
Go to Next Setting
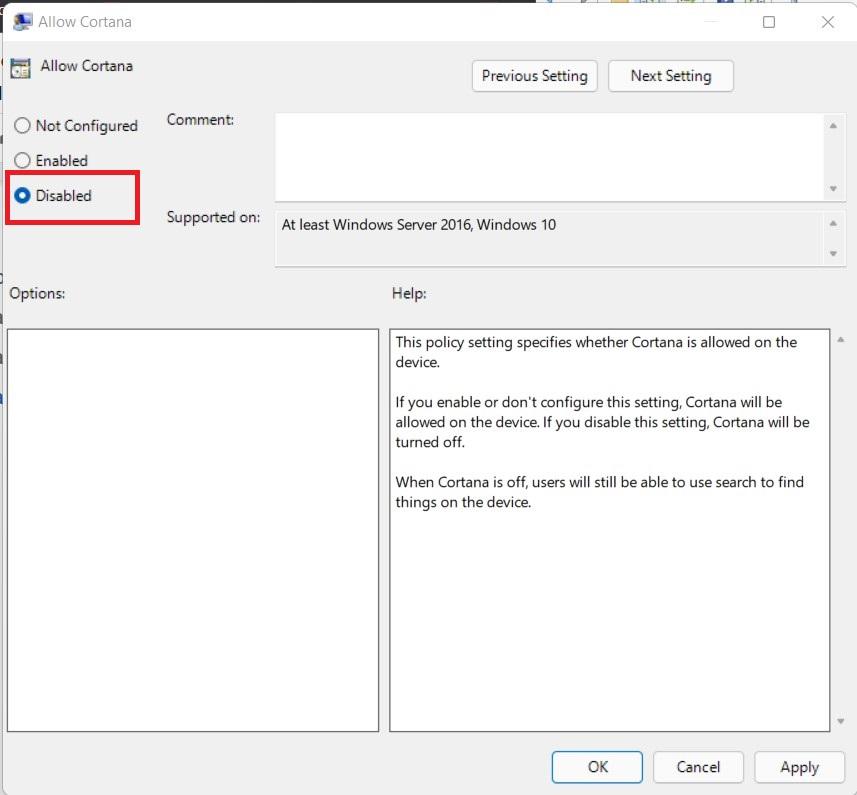click(x=670, y=76)
